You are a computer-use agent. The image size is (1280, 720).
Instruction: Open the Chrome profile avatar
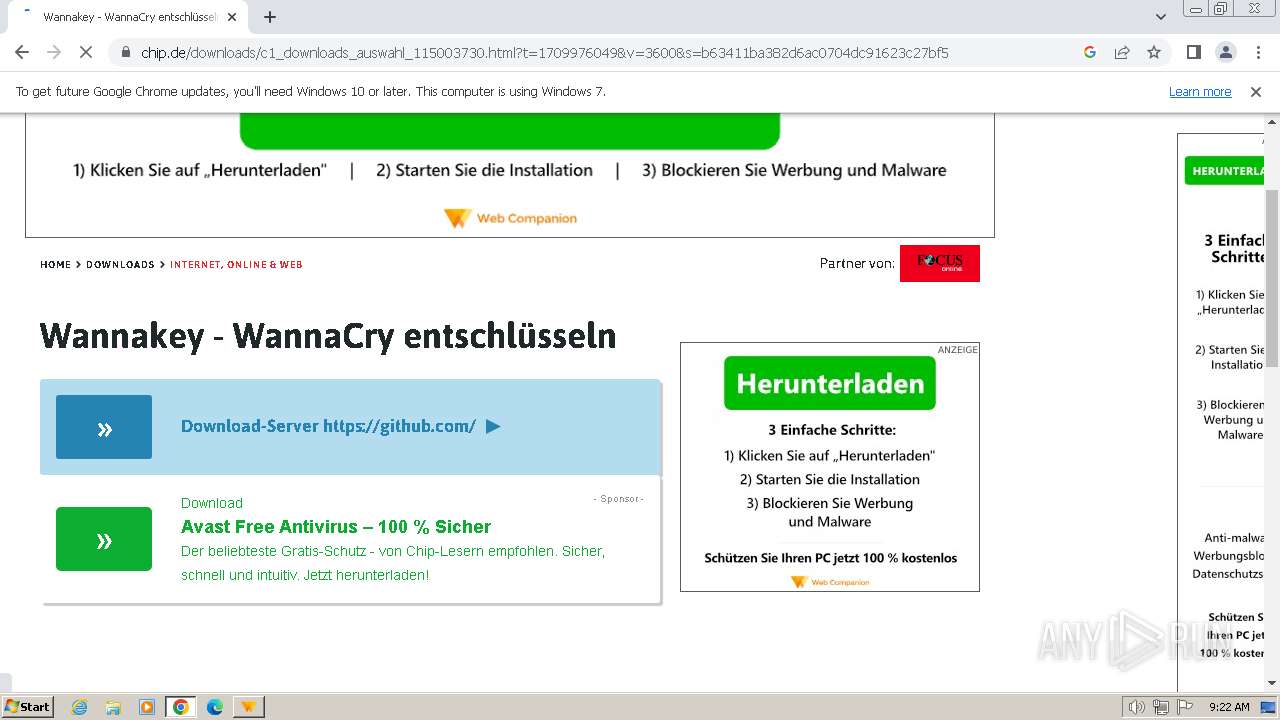pyautogui.click(x=1225, y=52)
